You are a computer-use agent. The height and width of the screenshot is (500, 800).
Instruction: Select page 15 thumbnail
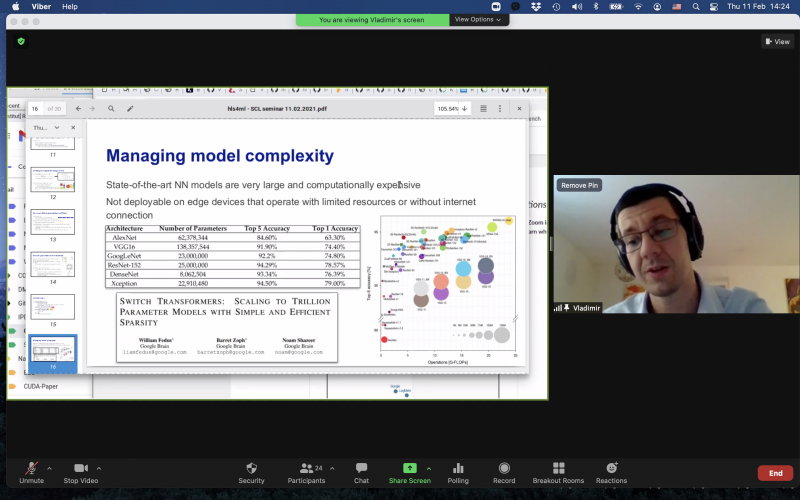(53, 307)
